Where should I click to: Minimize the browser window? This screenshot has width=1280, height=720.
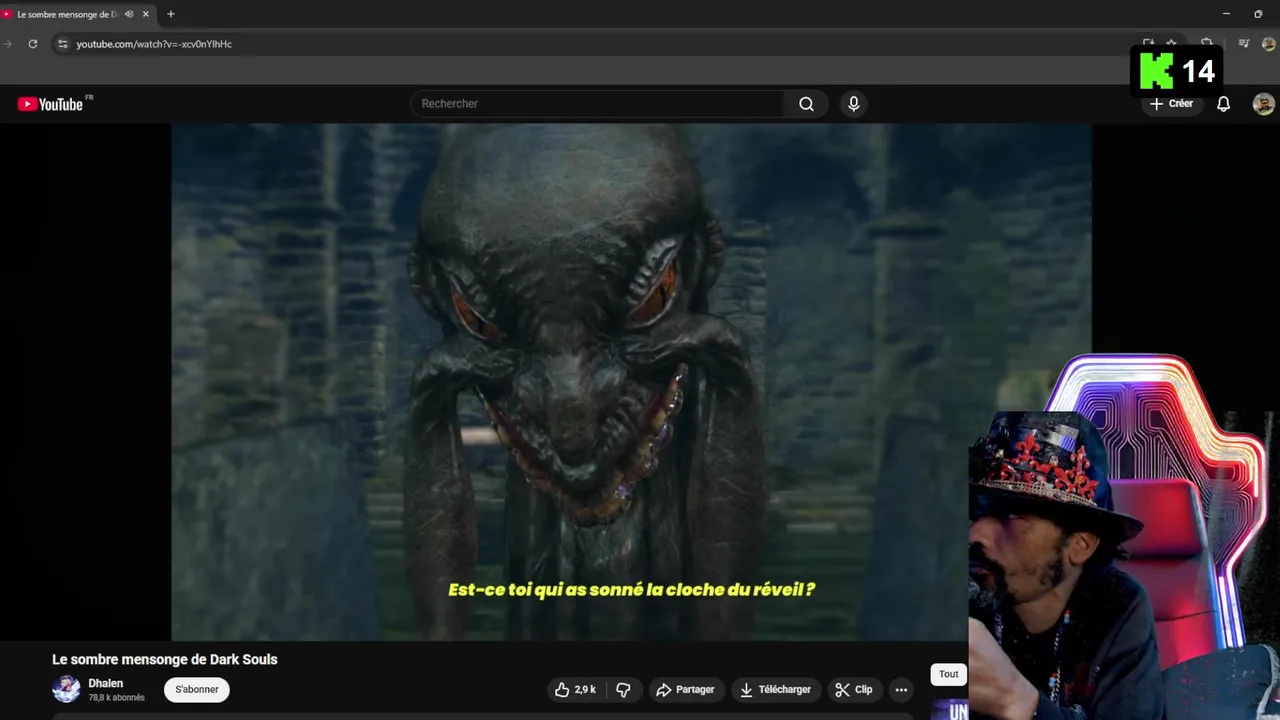(1226, 14)
